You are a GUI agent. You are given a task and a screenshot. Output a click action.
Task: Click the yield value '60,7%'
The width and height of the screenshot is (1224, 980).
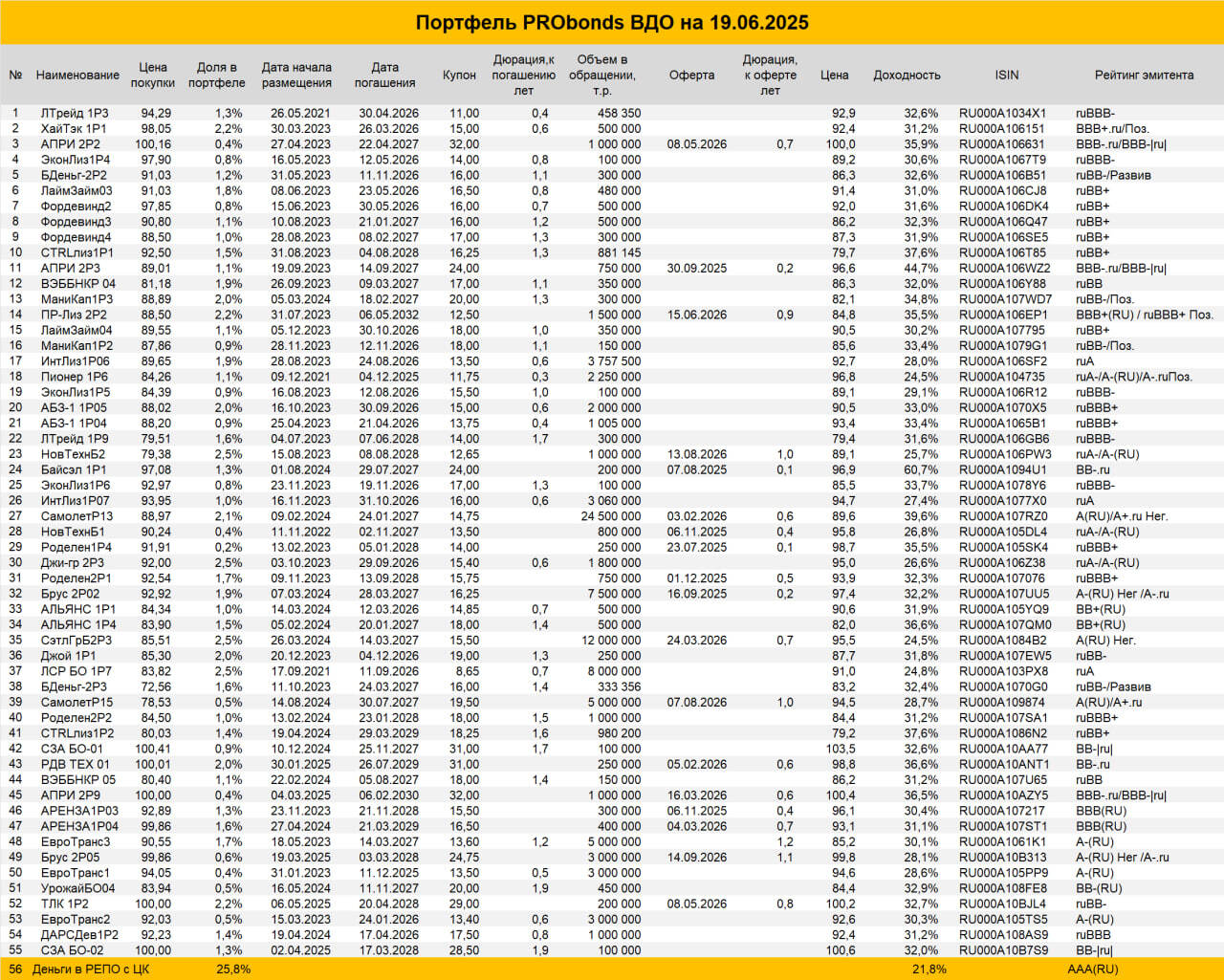click(x=921, y=469)
